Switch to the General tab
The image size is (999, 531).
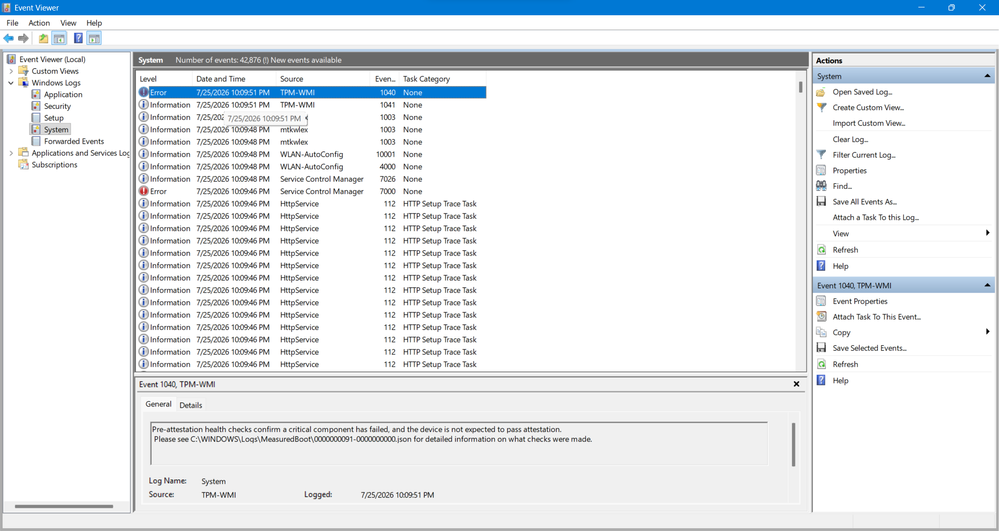click(x=158, y=404)
